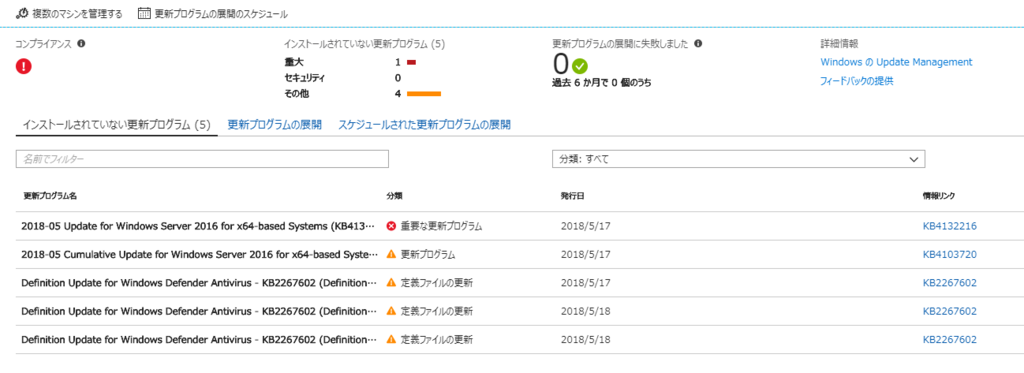Open KB4103720 information link
Viewport: 1024px width, 373px height.
click(x=950, y=254)
